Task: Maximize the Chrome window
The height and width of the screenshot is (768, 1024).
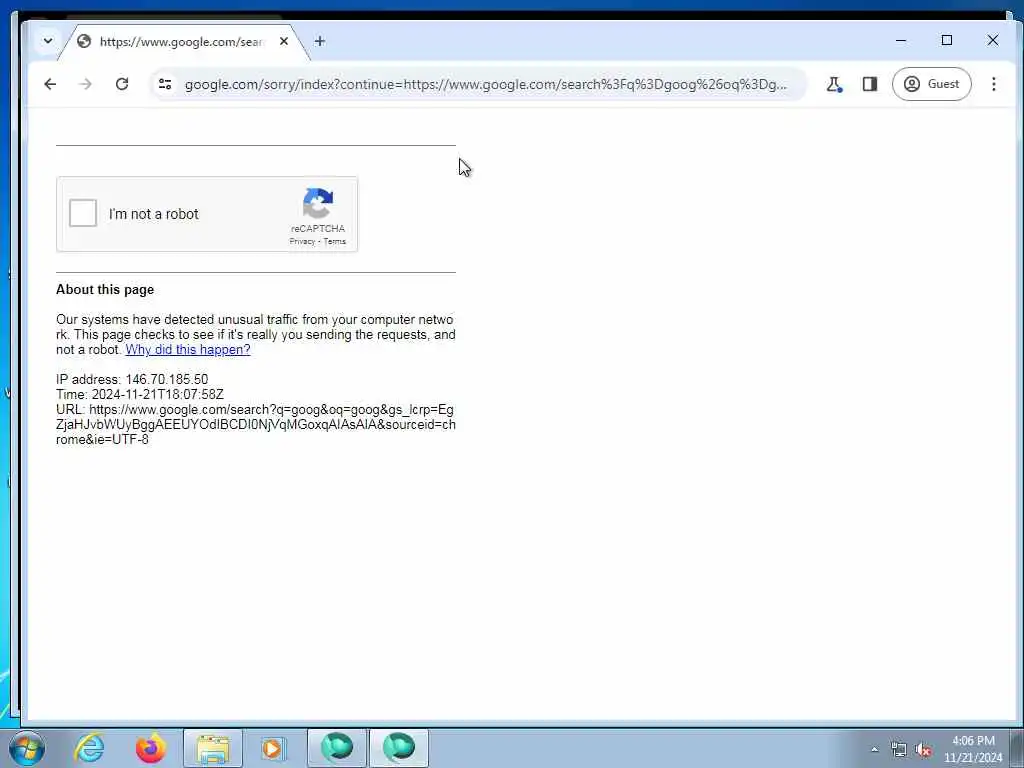Action: [947, 40]
